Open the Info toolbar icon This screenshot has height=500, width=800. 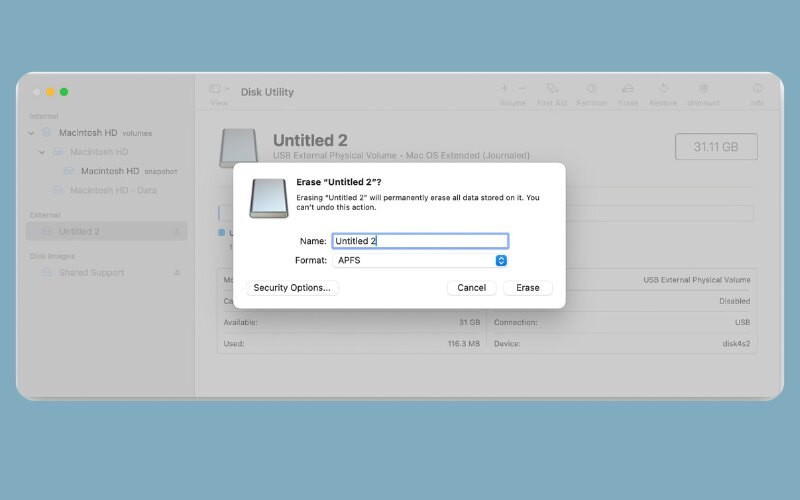757,90
